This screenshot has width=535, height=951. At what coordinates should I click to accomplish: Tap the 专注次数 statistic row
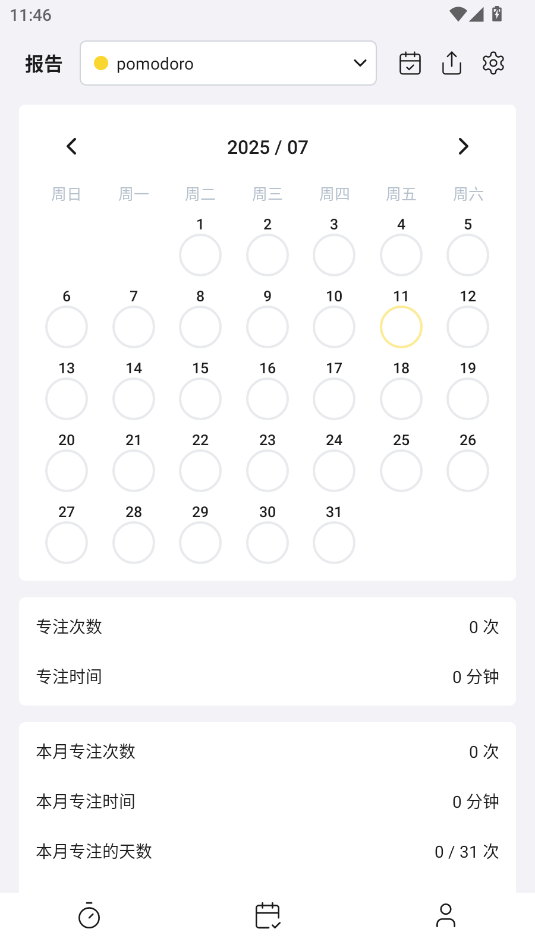(268, 627)
